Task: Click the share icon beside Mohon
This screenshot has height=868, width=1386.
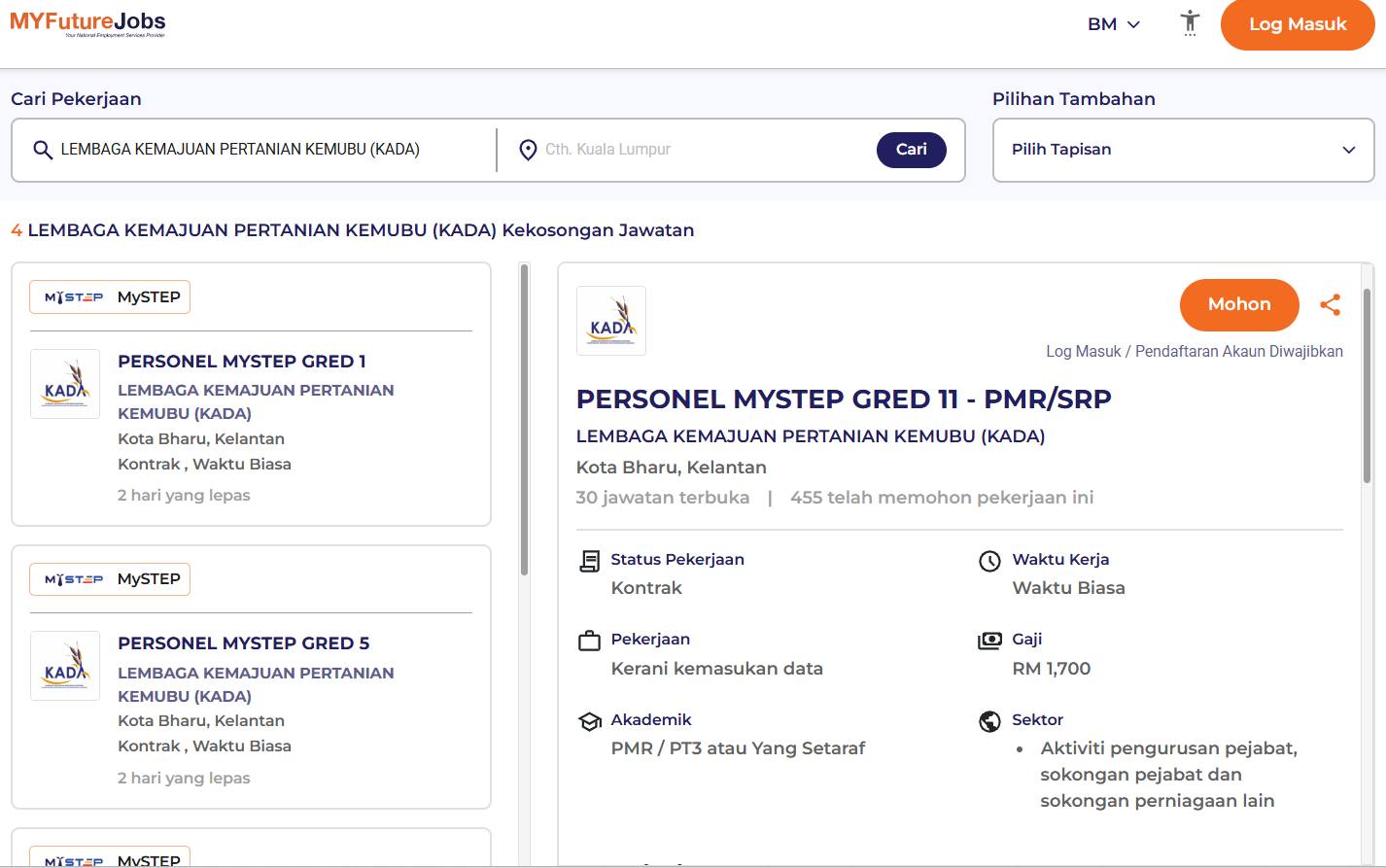Action: click(x=1330, y=305)
